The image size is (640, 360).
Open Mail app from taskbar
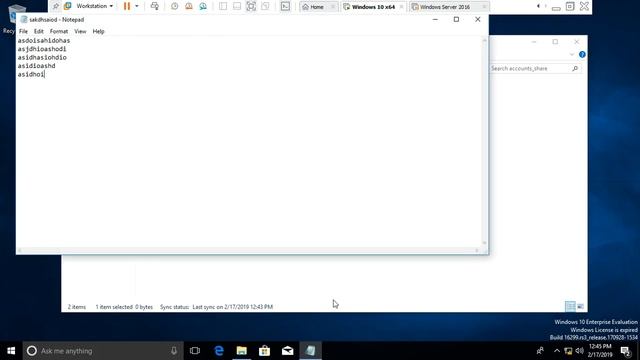(x=287, y=351)
